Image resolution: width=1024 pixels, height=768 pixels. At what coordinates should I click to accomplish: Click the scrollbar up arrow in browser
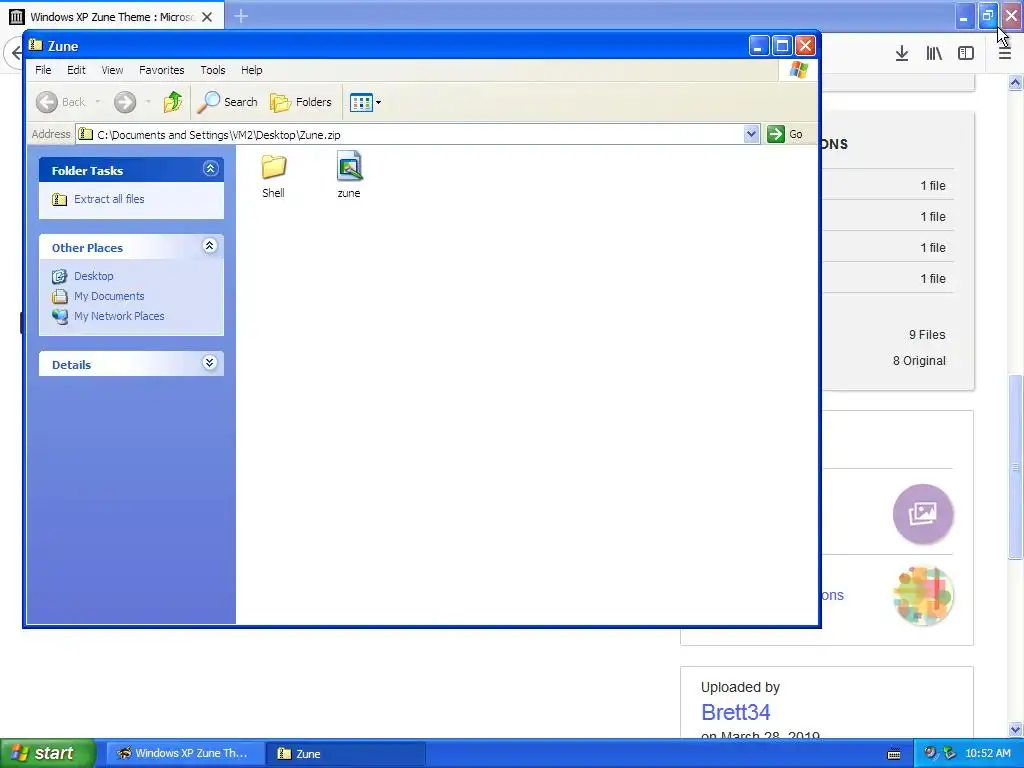1015,82
